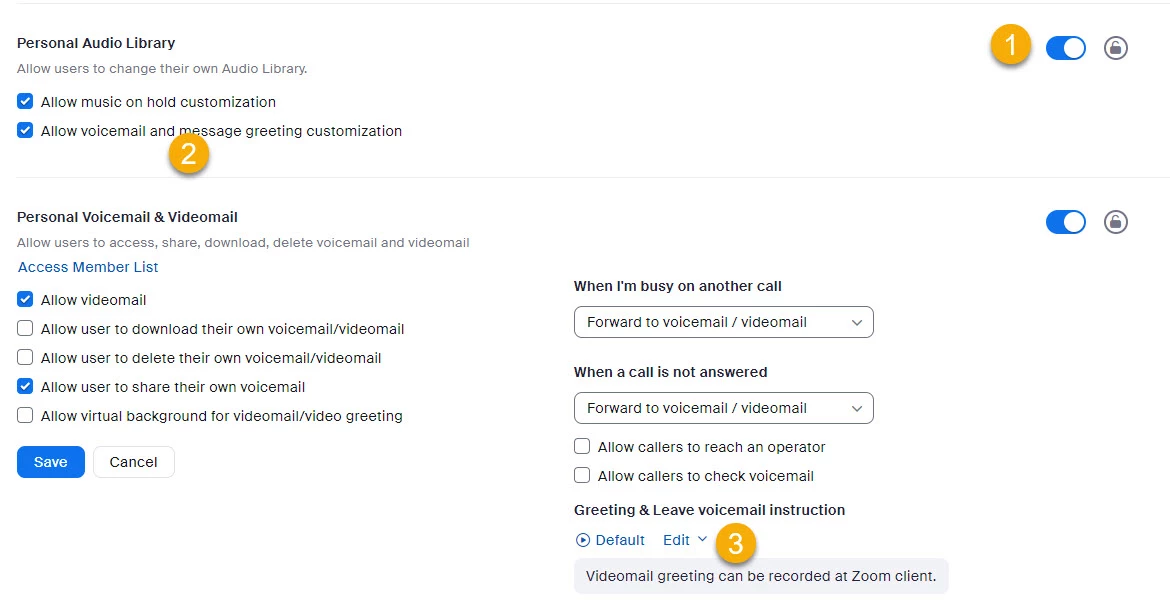This screenshot has height=602, width=1170.
Task: Check Allow callers to reach an operator
Action: 582,447
